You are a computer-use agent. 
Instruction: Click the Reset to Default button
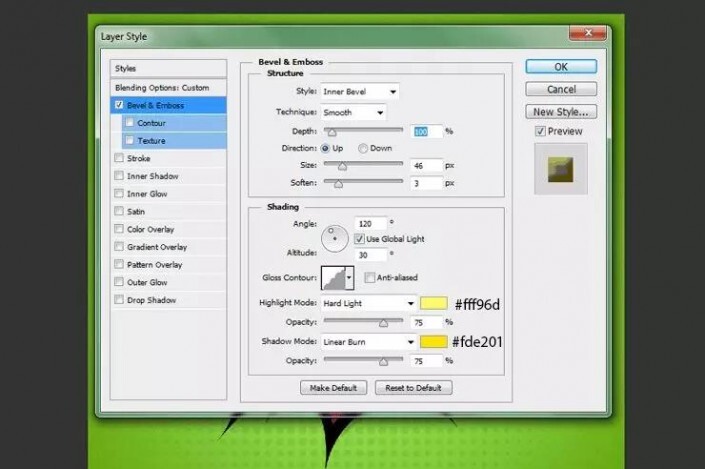point(414,388)
